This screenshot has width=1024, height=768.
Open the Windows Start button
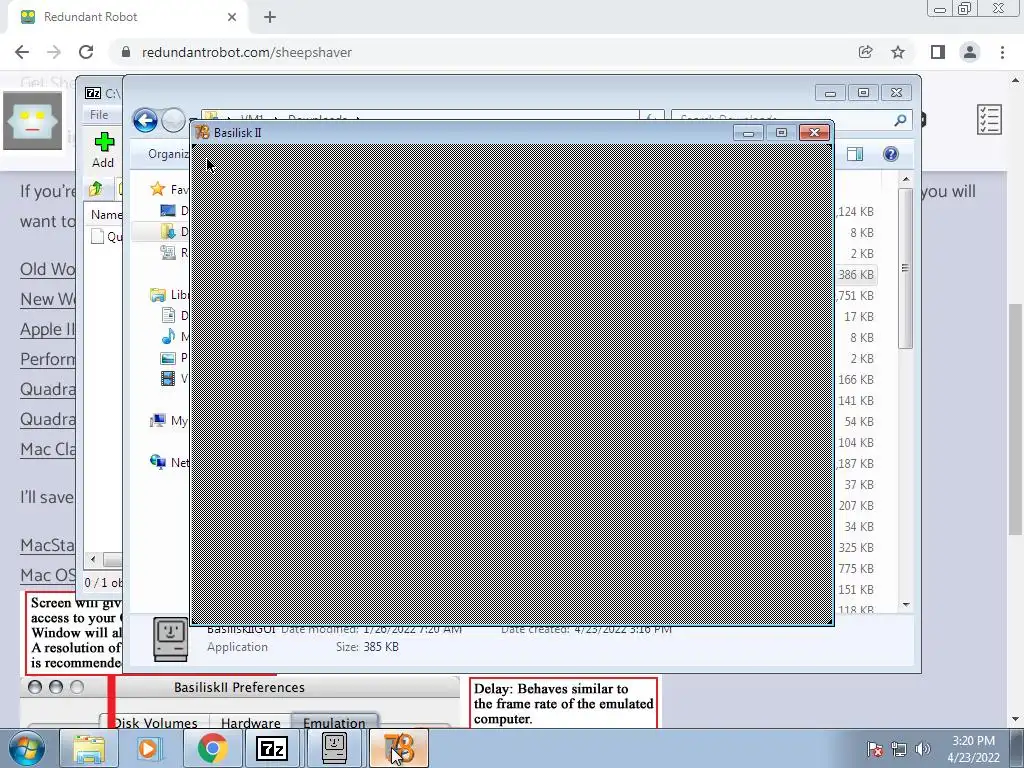click(x=26, y=748)
